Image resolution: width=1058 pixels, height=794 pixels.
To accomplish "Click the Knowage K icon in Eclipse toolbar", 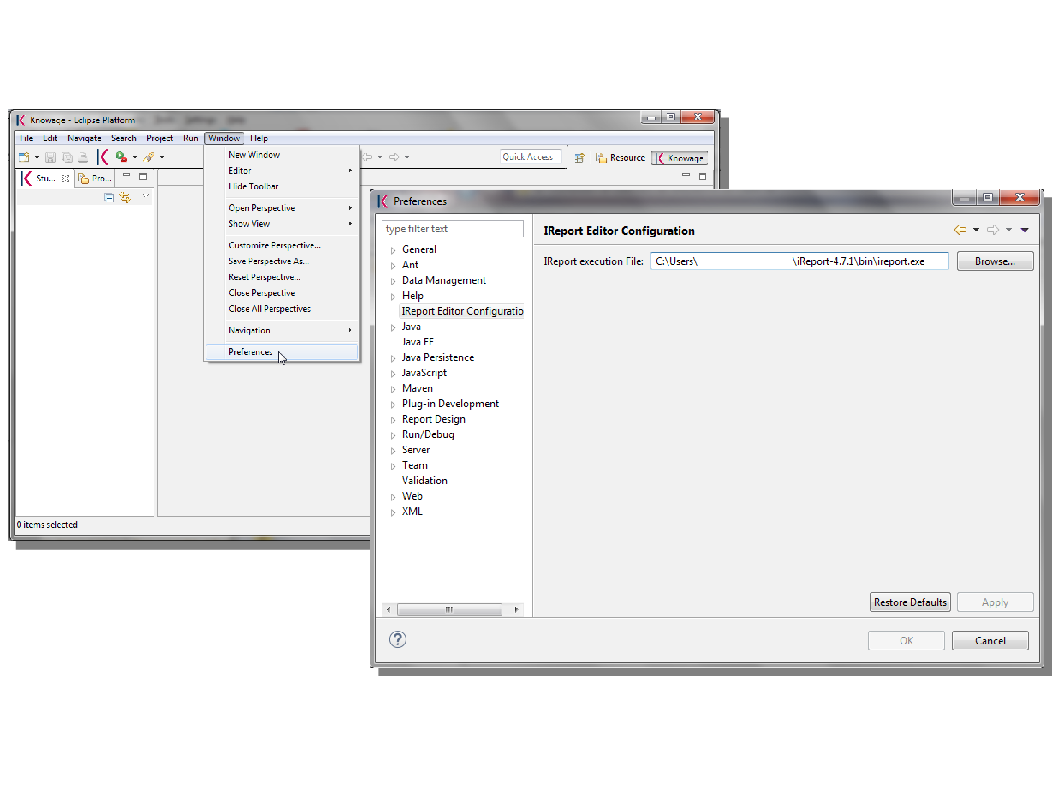I will [x=103, y=157].
